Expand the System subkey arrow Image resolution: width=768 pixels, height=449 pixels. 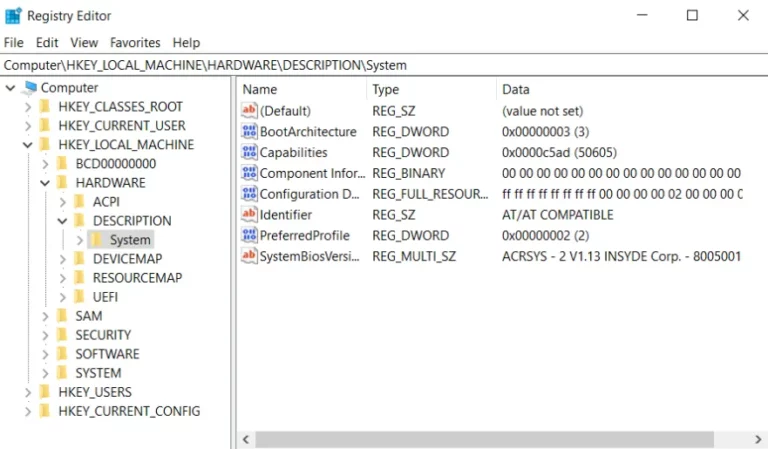click(80, 240)
